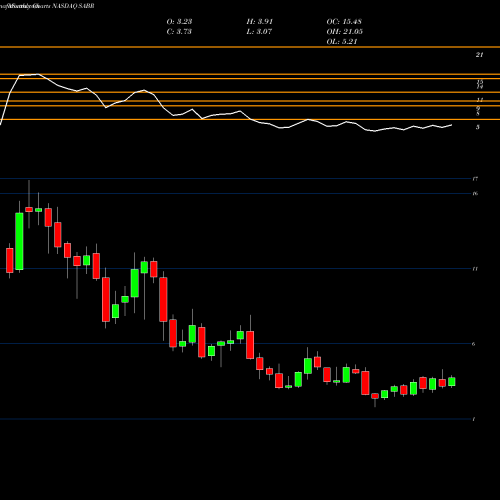Click the candlestick axis label '17'
Image resolution: width=500 pixels, height=500 pixels.
click(475, 179)
